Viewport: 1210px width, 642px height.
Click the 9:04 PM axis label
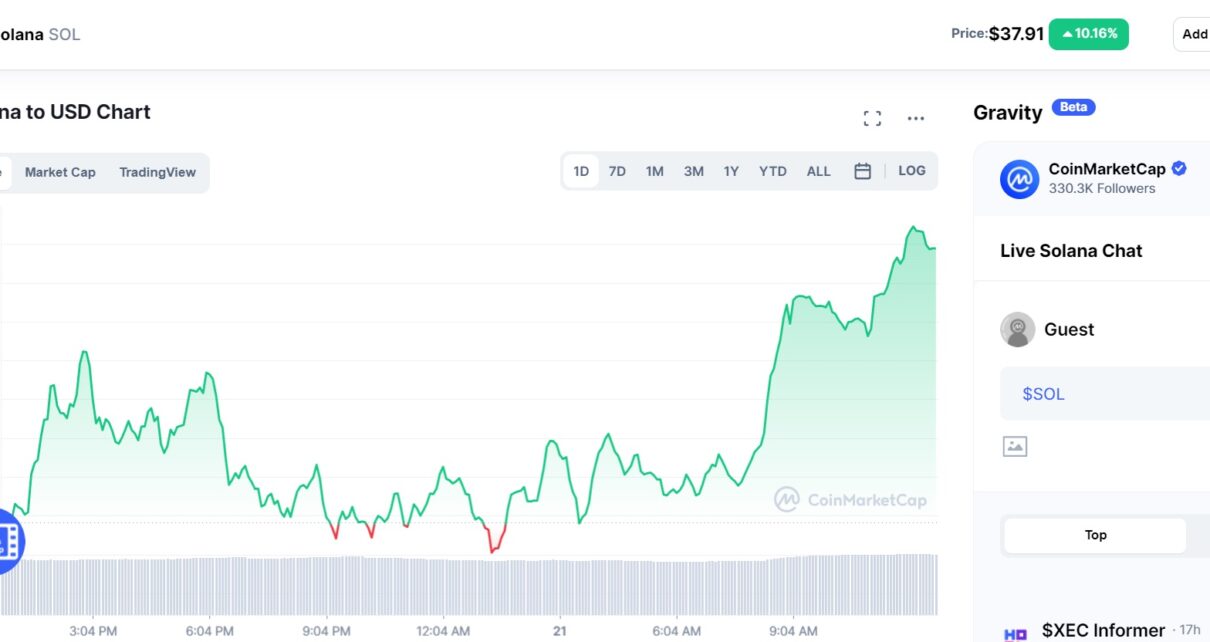(326, 631)
